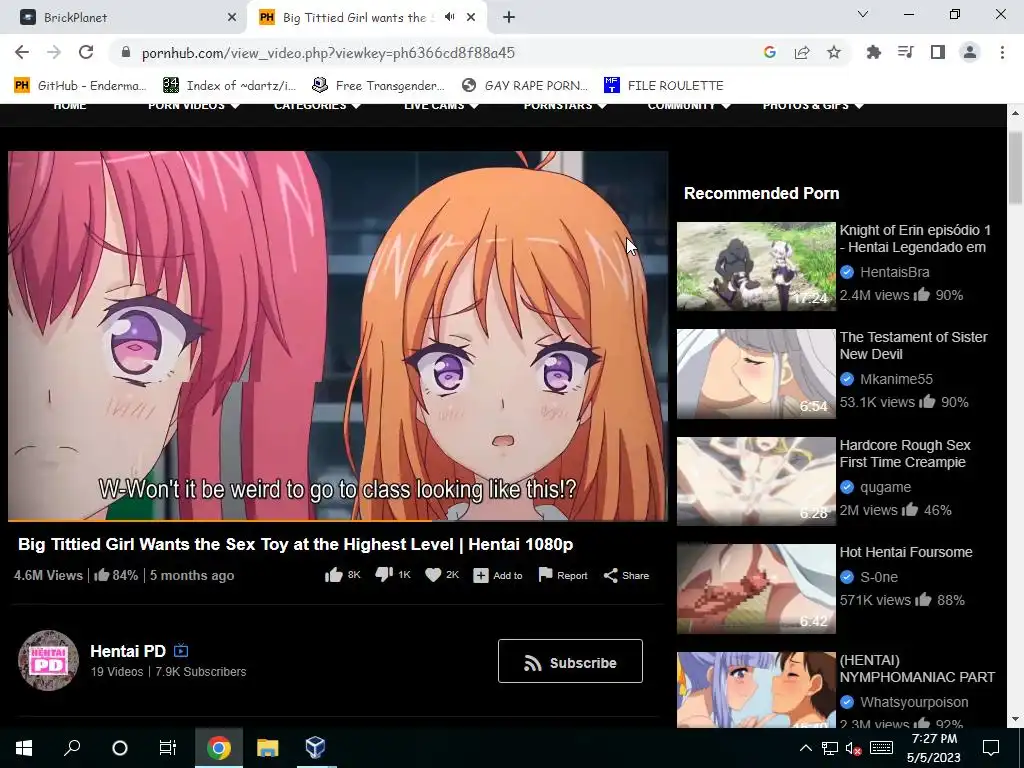Open the tab search chevron in title bar
Image resolution: width=1024 pixels, height=768 pixels.
click(x=863, y=14)
